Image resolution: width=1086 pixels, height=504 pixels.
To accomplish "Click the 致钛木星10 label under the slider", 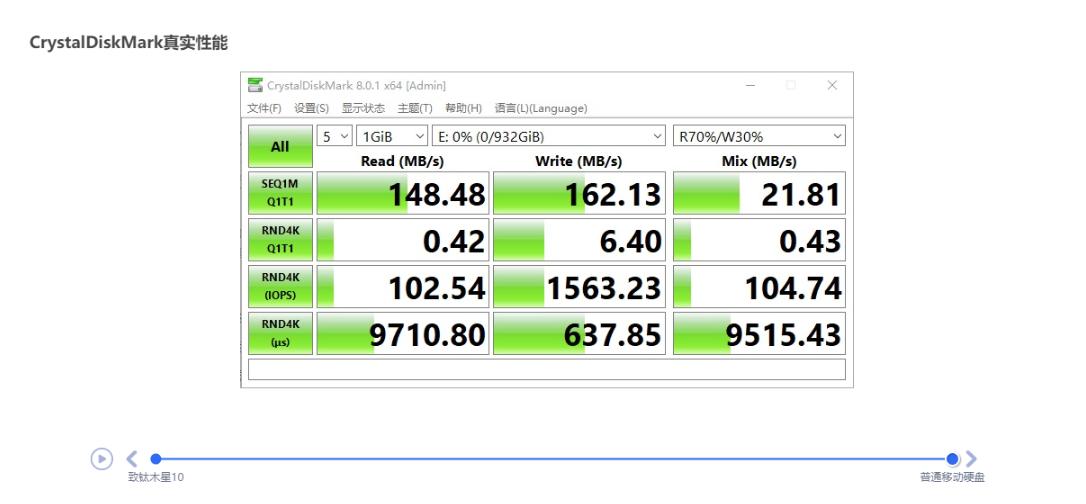I will [x=157, y=477].
